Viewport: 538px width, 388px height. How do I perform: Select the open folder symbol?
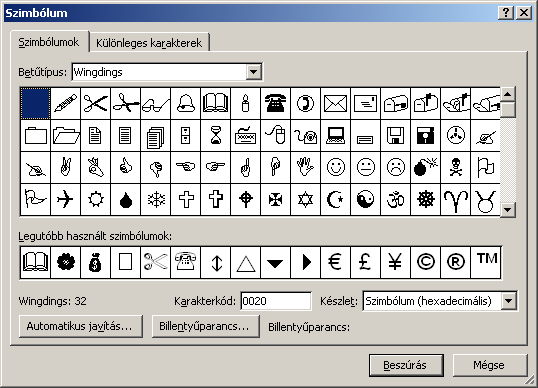coord(66,135)
